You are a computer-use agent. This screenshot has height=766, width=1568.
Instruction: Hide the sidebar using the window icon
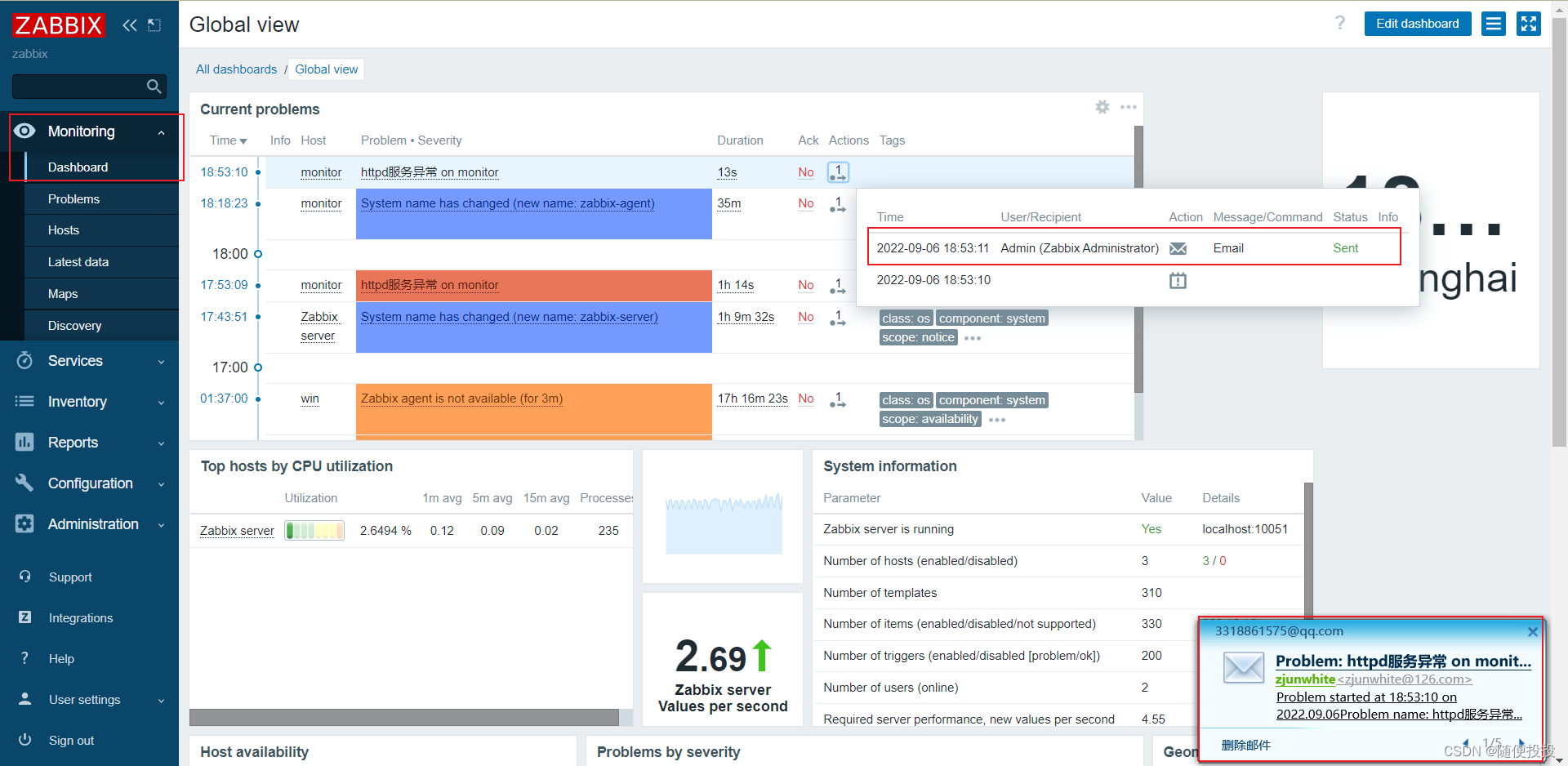tap(154, 25)
